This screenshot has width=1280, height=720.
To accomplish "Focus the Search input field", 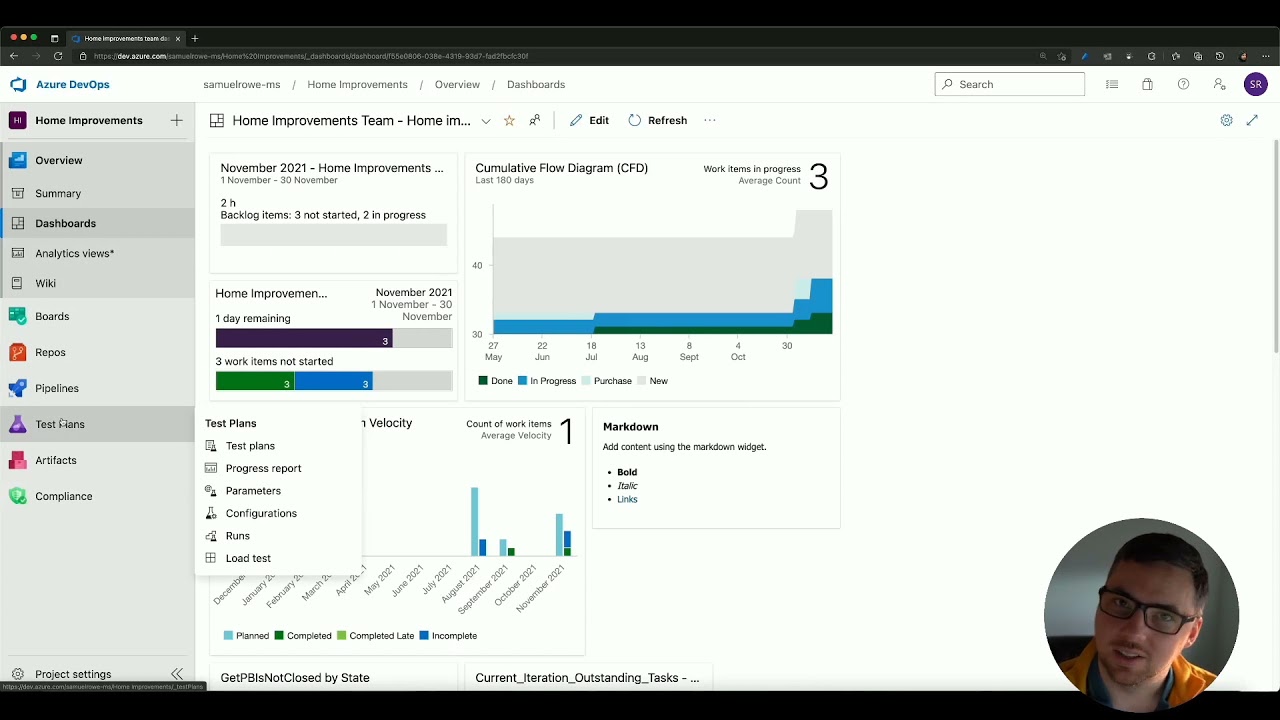I will click(x=1010, y=84).
